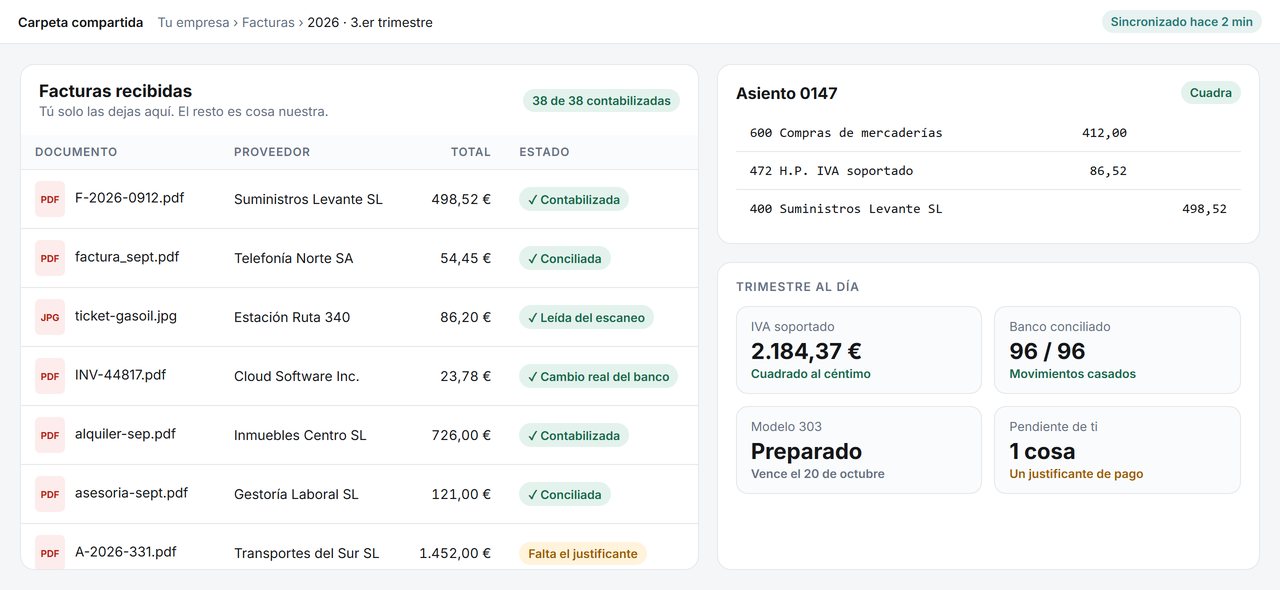Click the PDF icon next to INV-44817.pdf
Image resolution: width=1280 pixels, height=590 pixels.
coord(50,376)
